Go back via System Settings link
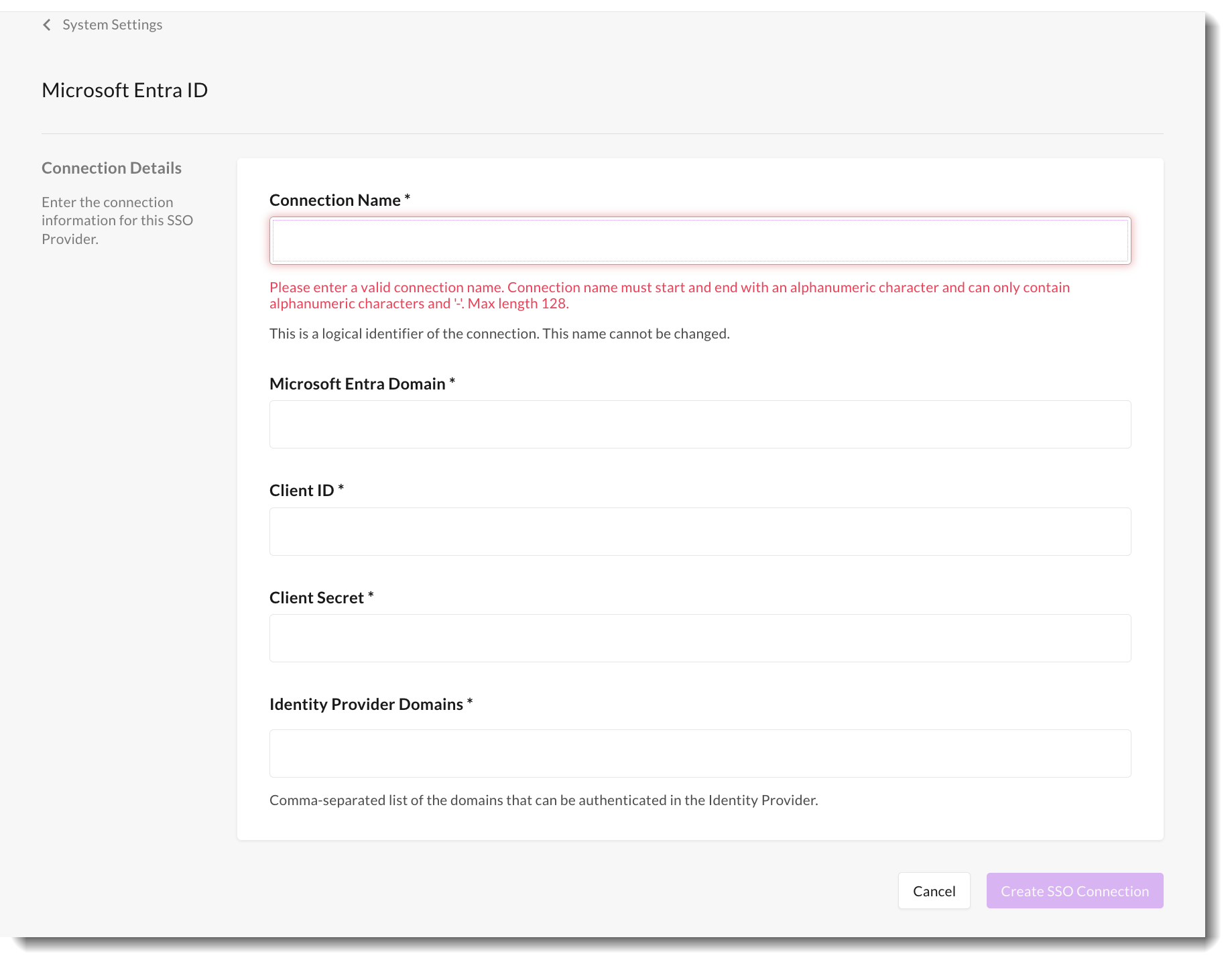Image resolution: width=1232 pixels, height=964 pixels. tap(112, 25)
